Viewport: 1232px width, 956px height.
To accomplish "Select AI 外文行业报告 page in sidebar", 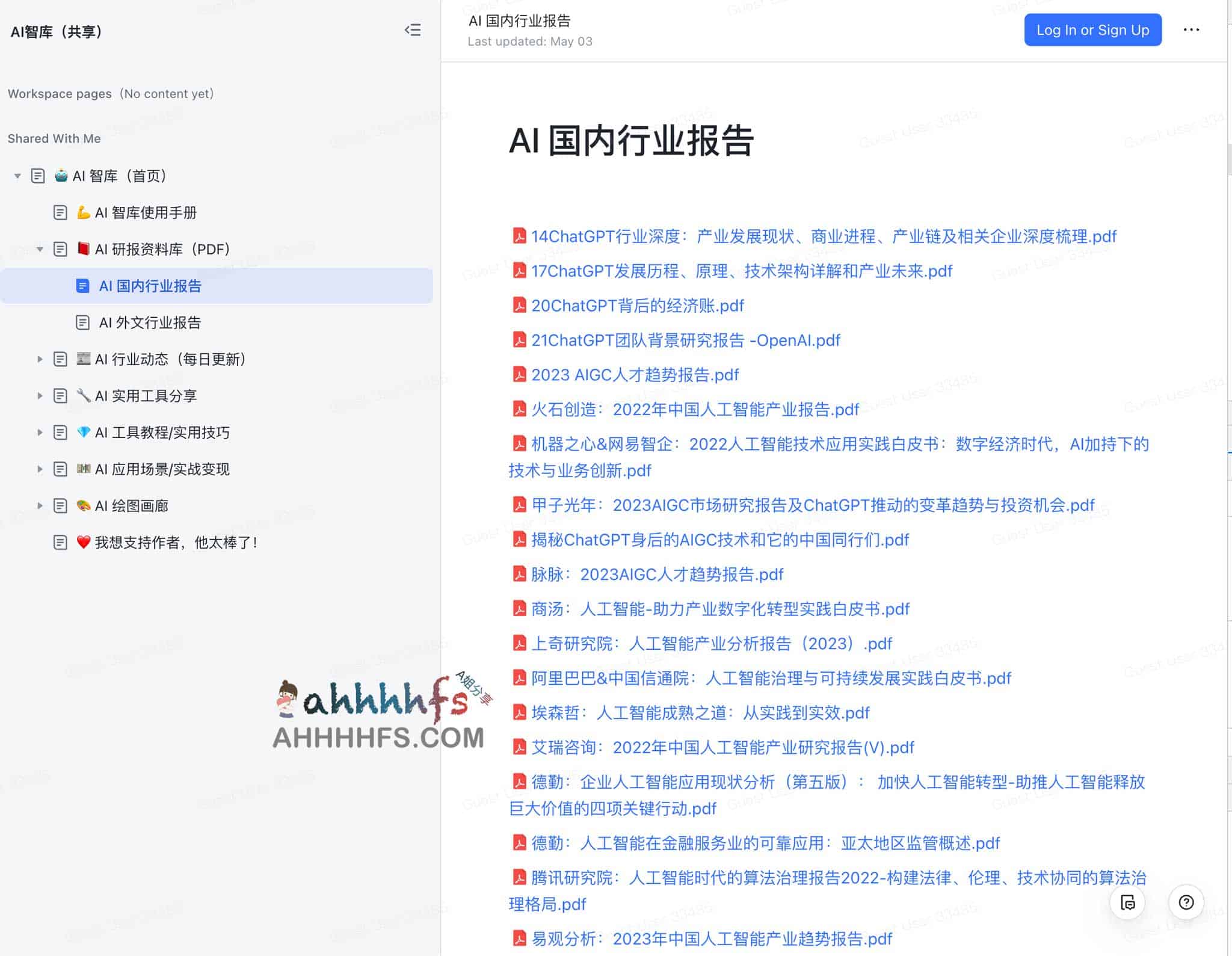I will [x=150, y=322].
